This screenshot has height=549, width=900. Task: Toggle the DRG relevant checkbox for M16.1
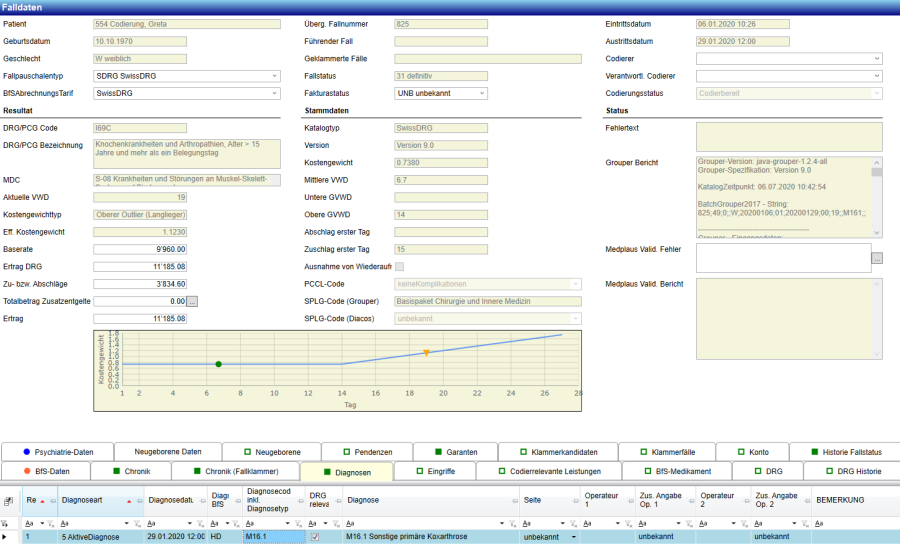pos(316,537)
